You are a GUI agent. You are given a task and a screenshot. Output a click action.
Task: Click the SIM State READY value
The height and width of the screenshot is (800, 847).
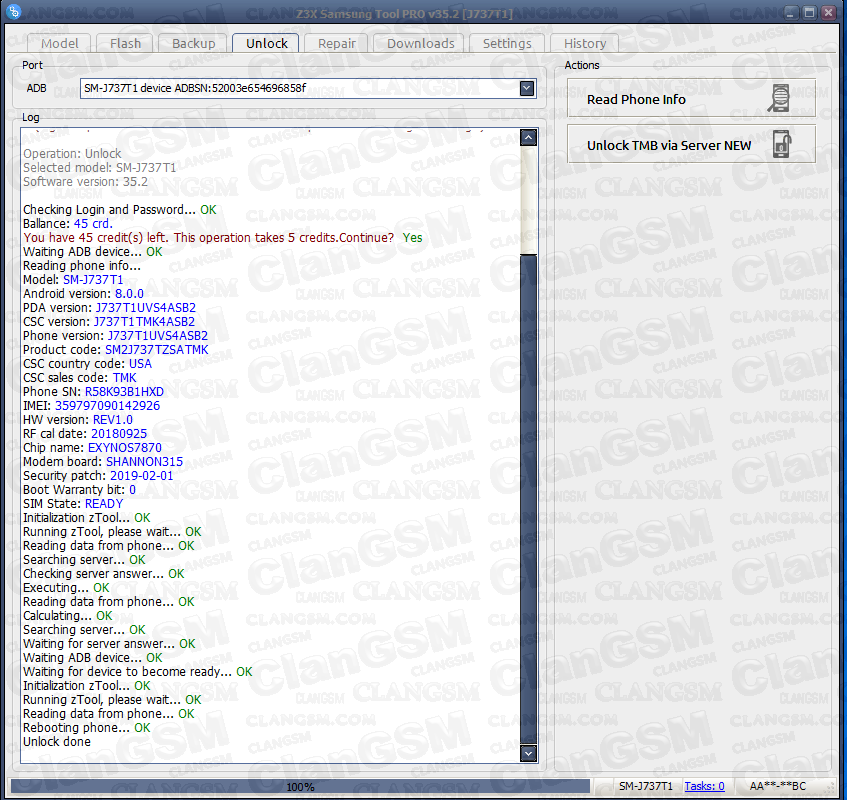click(x=104, y=504)
